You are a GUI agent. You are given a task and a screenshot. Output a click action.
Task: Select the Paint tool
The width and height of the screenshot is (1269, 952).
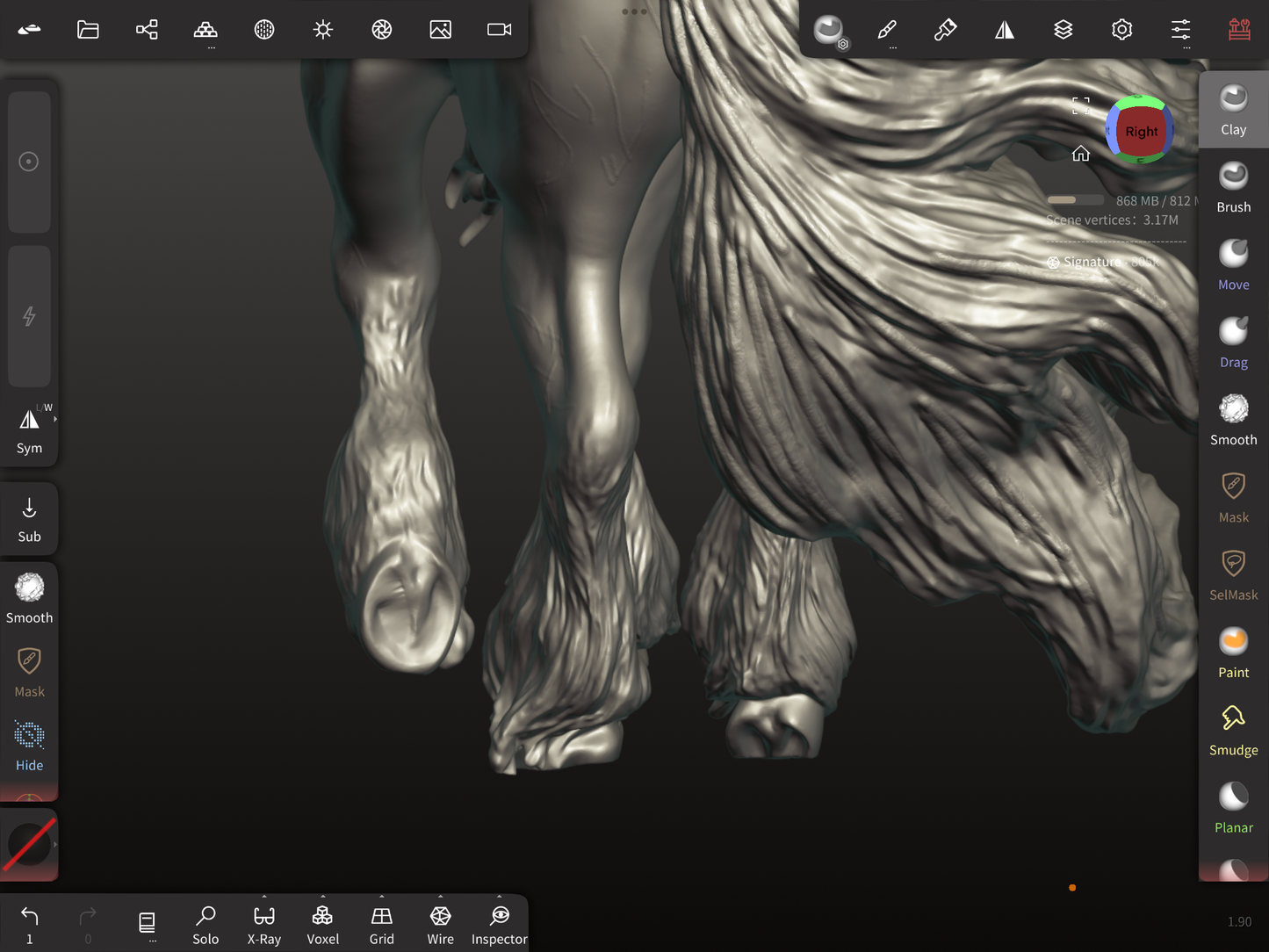coord(1233,653)
